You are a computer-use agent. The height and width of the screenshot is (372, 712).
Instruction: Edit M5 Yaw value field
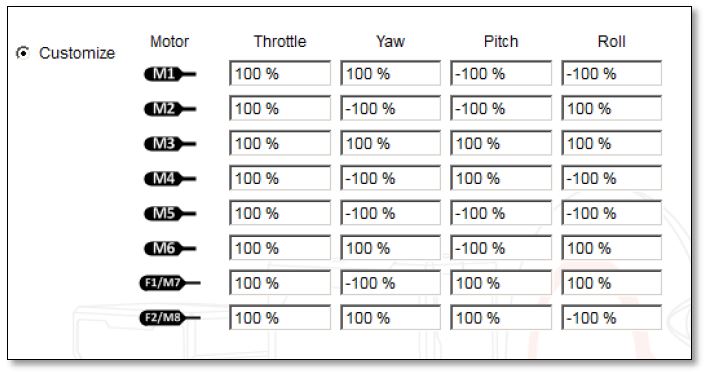click(391, 213)
